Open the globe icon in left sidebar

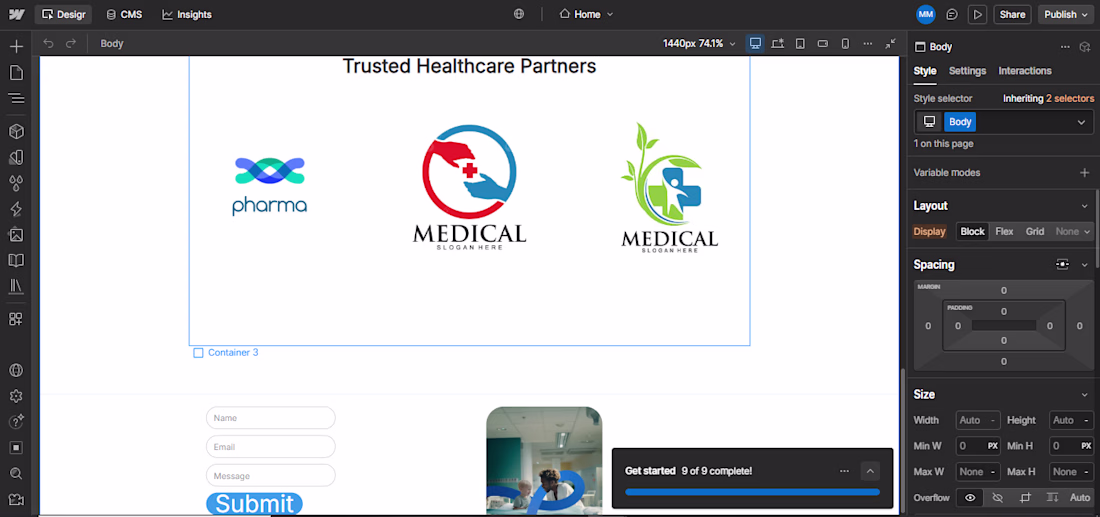(16, 370)
